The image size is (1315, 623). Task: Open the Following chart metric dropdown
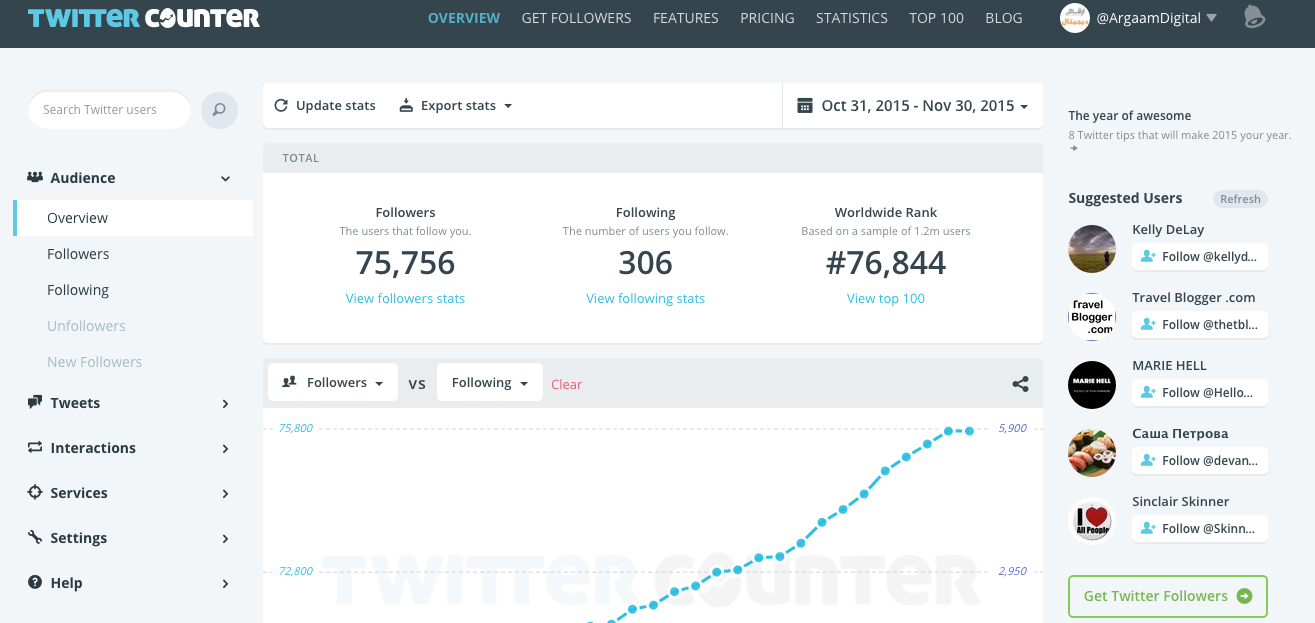(490, 382)
